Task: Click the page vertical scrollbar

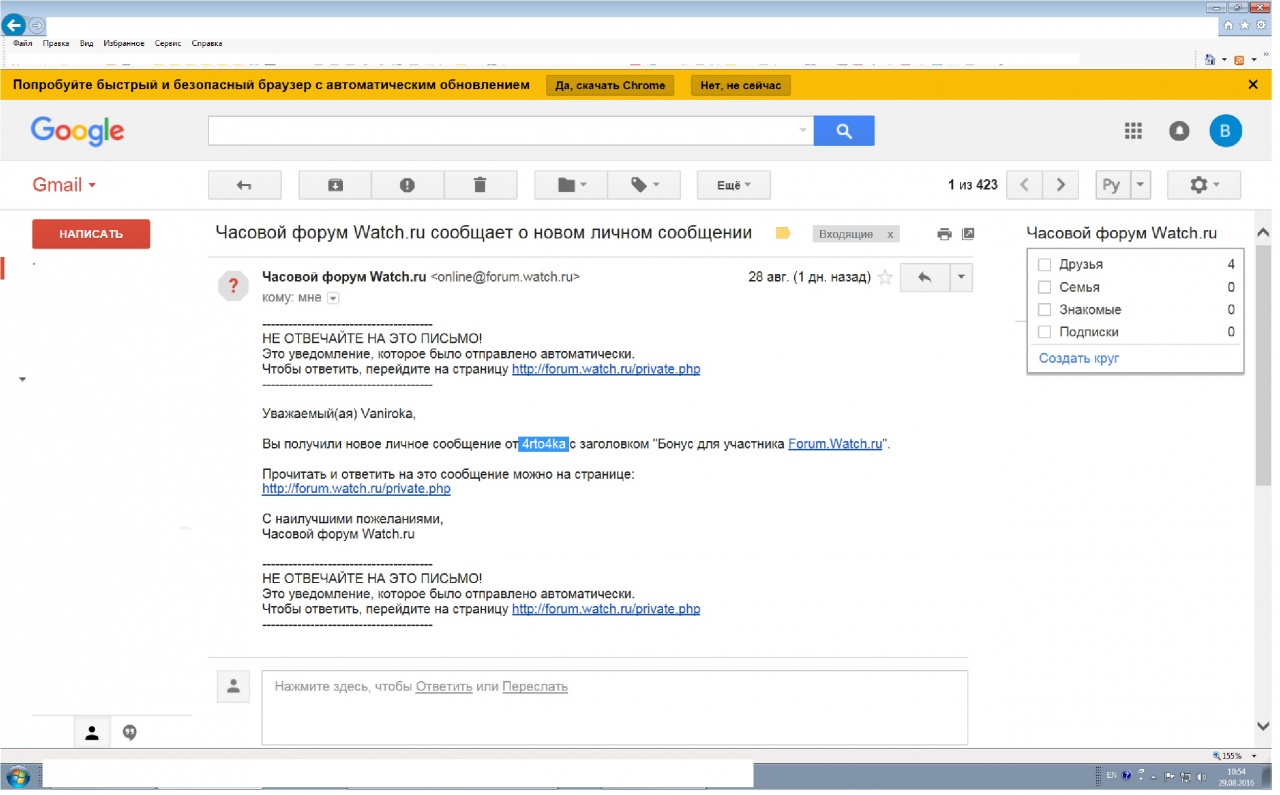Action: tap(1262, 400)
